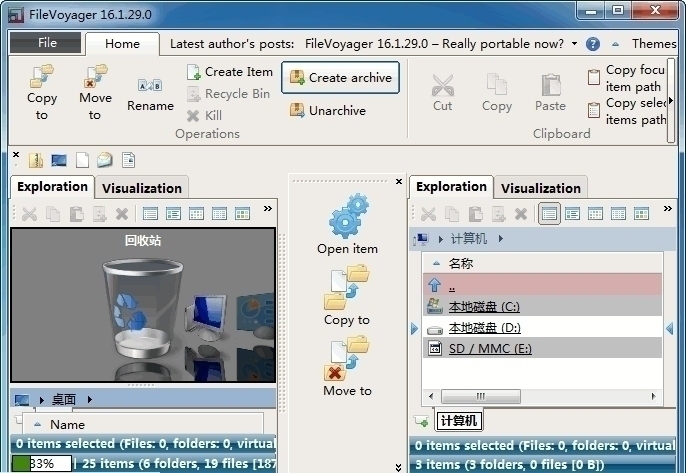Click the 名称 column header
686x473 pixels.
pos(542,263)
